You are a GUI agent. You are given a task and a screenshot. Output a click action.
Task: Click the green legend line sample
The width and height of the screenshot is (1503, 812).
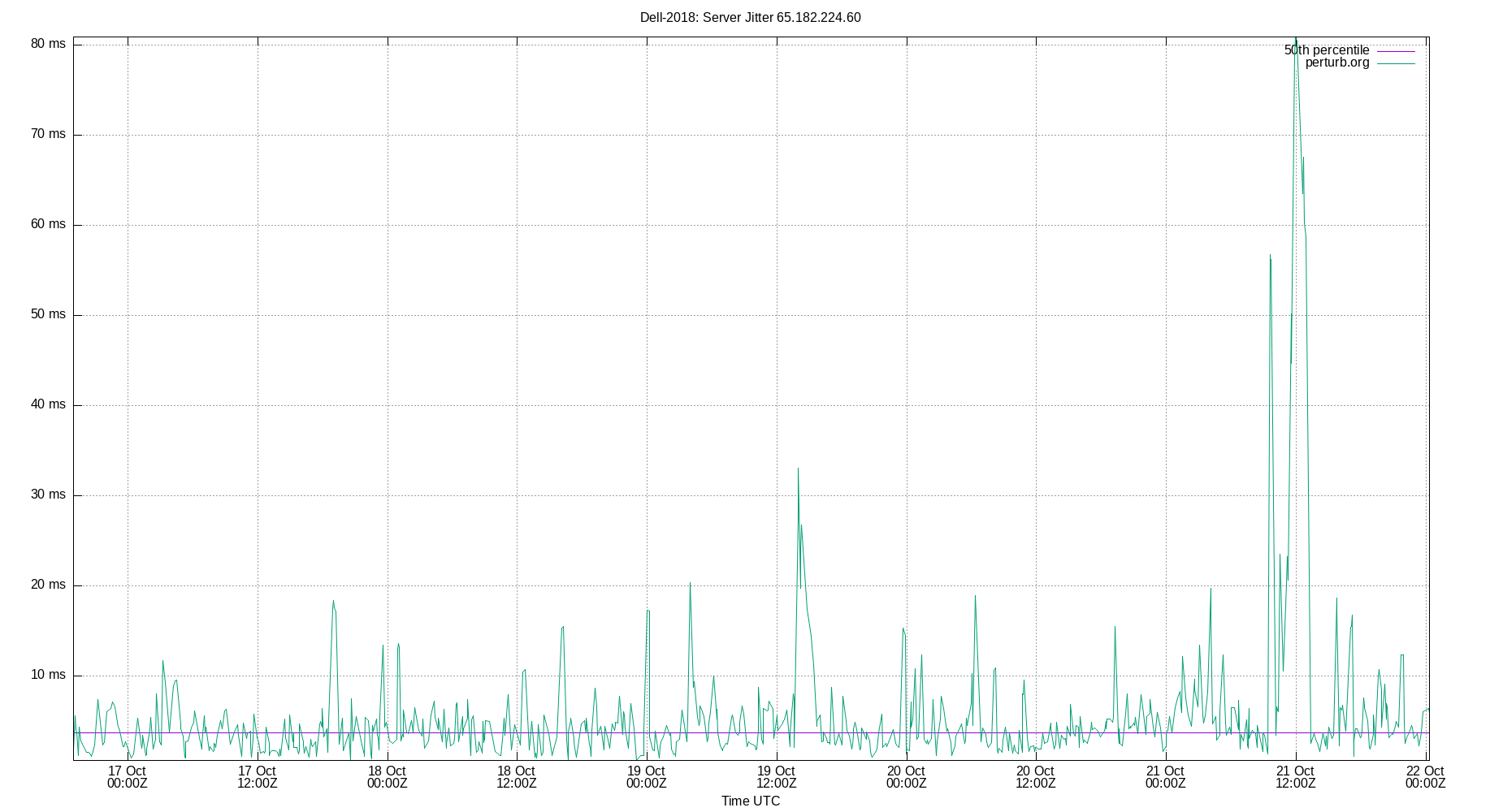point(1396,63)
